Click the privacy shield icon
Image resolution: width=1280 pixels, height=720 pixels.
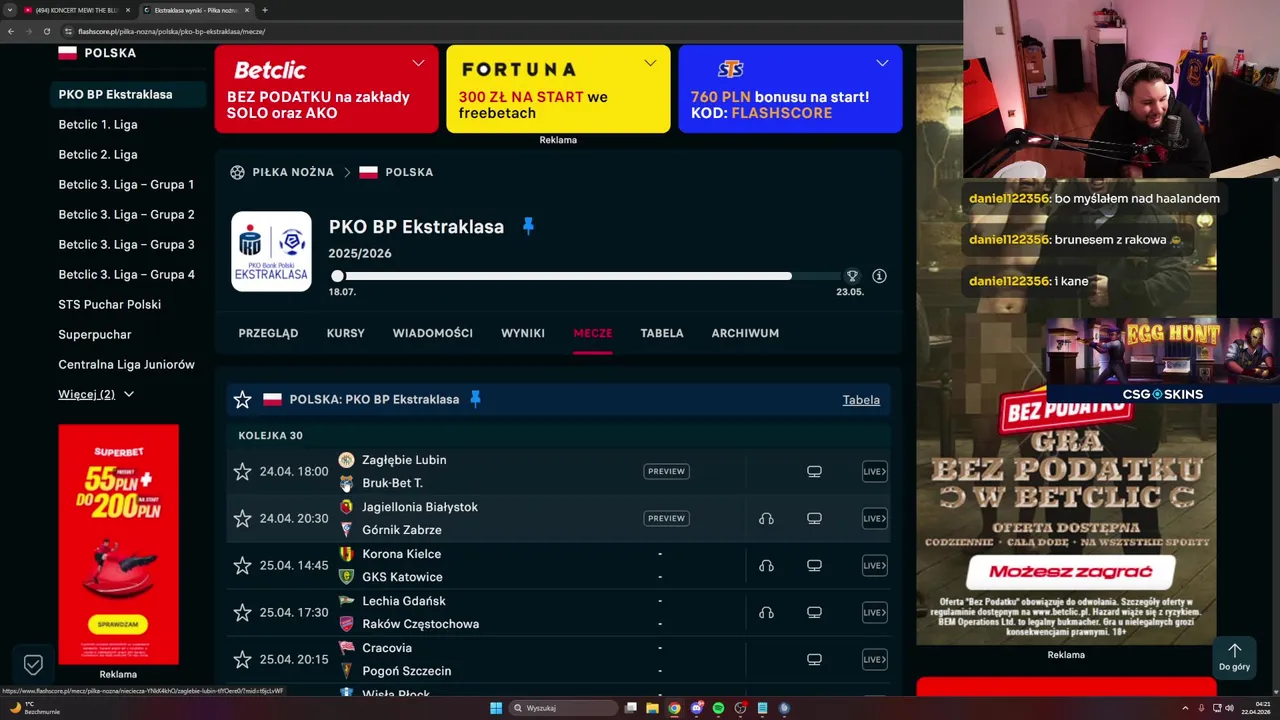tap(33, 664)
